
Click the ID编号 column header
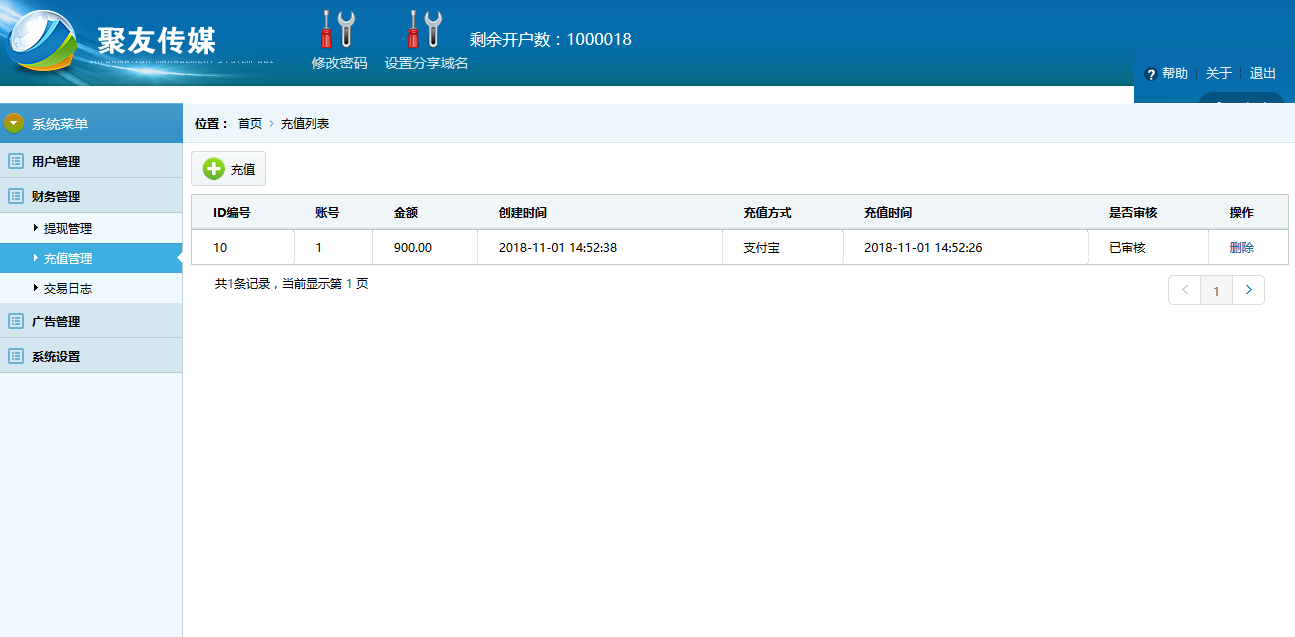pyautogui.click(x=231, y=213)
